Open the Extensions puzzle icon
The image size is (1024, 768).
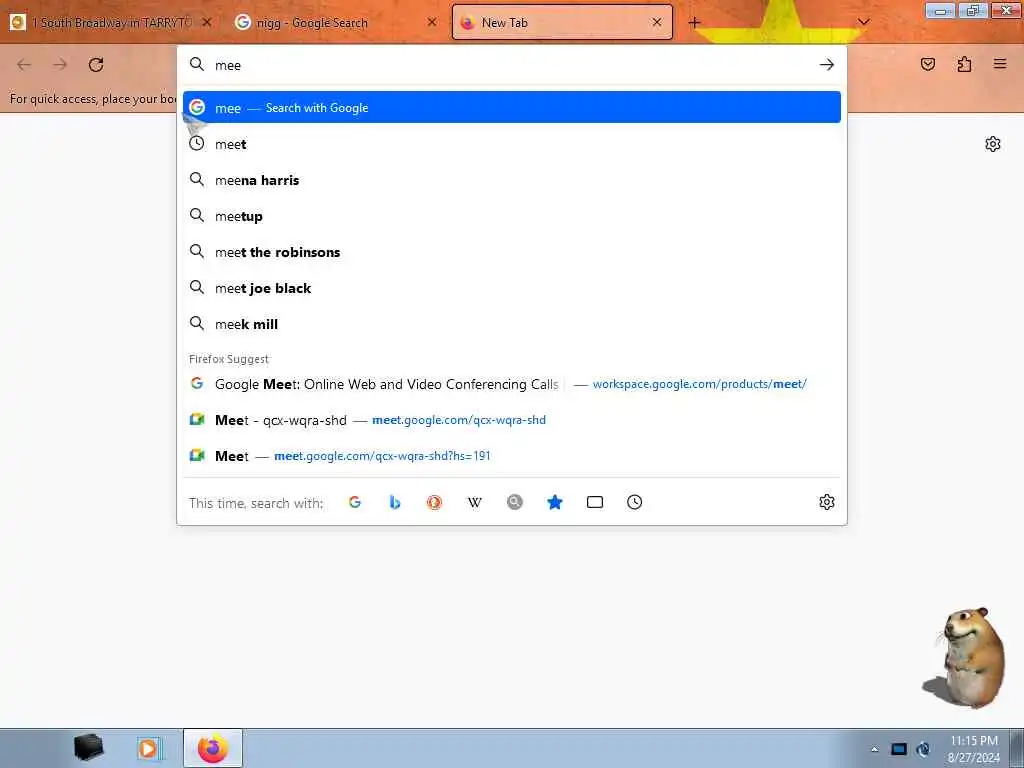(x=964, y=64)
